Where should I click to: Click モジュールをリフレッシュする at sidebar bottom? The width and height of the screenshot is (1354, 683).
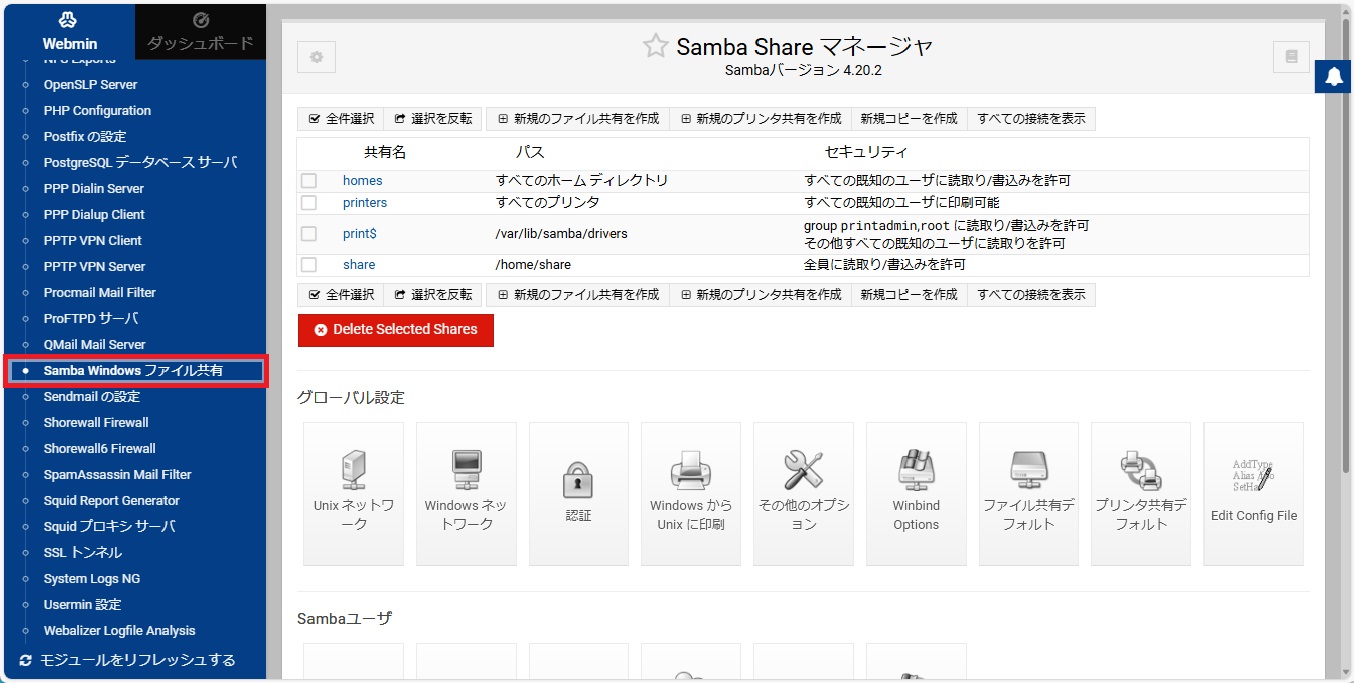click(x=128, y=660)
